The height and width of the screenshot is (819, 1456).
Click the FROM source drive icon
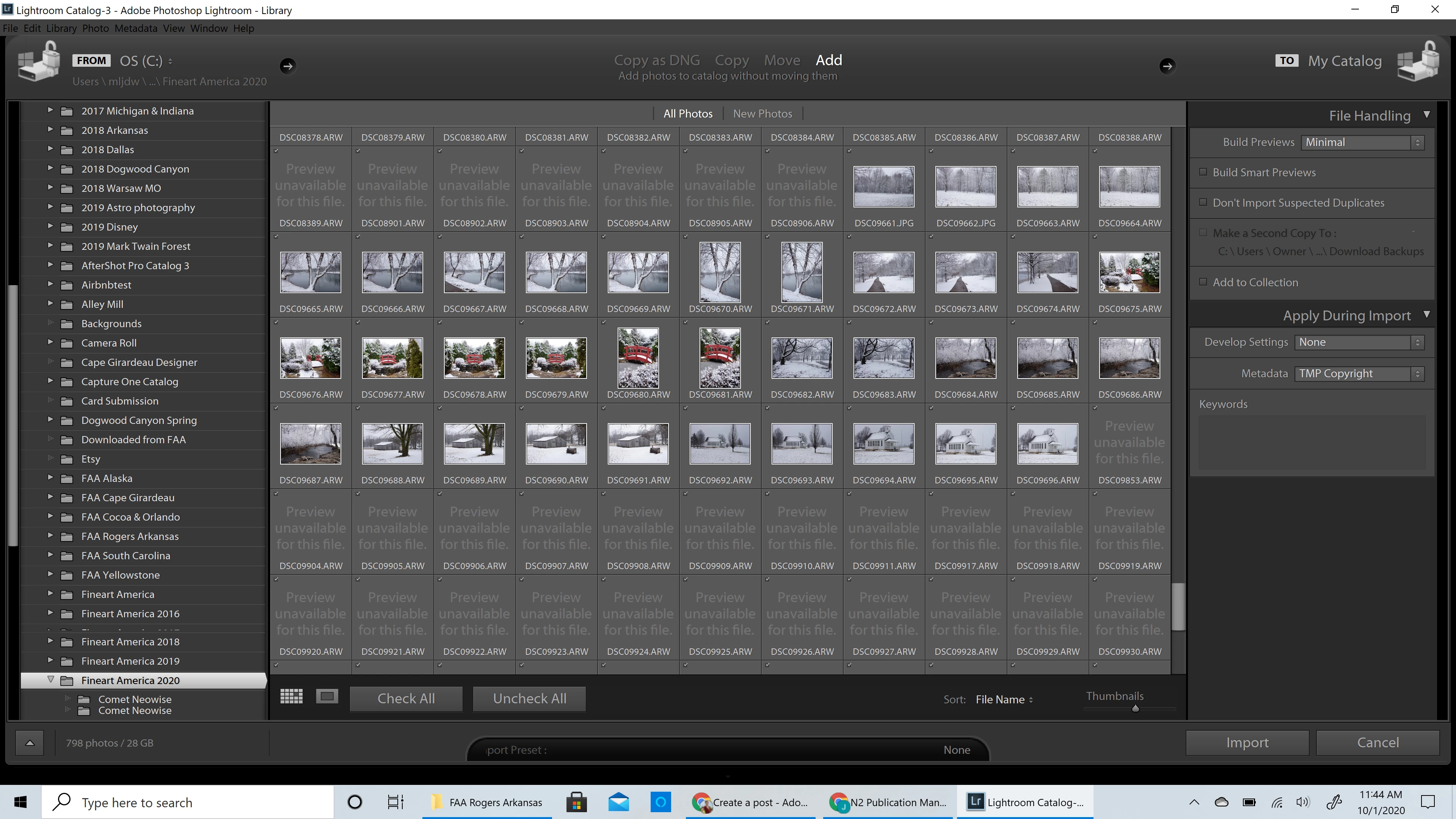(38, 61)
